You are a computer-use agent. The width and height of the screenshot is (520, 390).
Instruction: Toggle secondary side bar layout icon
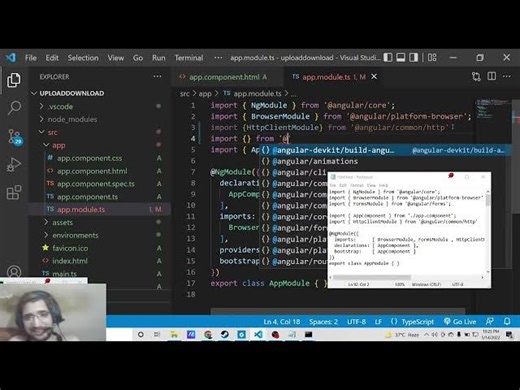pos(414,58)
